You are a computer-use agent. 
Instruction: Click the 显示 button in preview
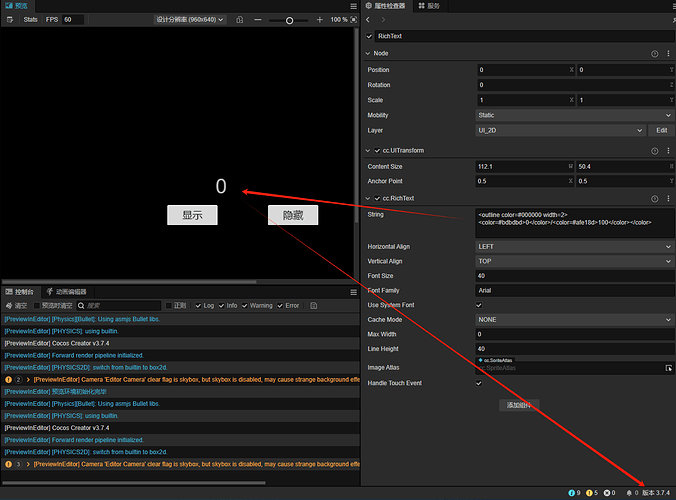192,215
